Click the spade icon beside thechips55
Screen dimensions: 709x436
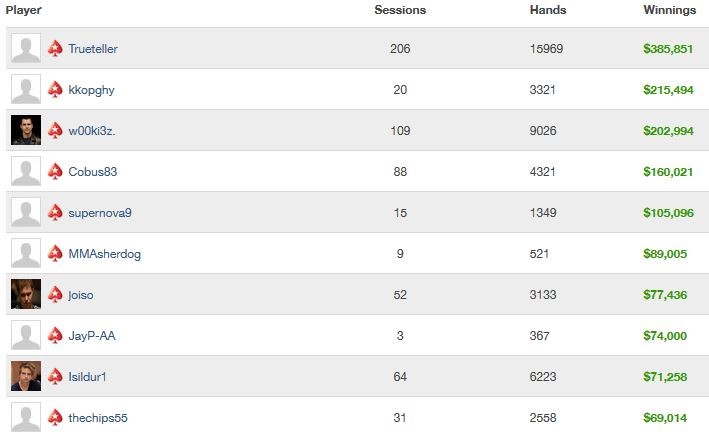(x=55, y=417)
